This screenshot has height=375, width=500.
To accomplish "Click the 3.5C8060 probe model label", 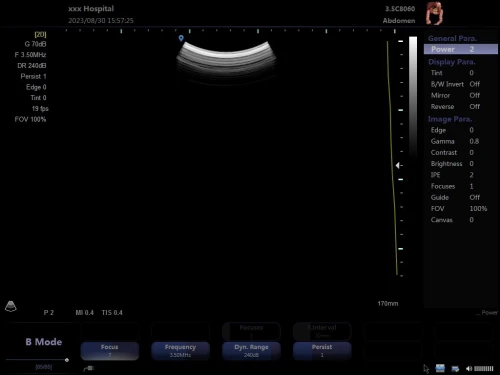I will 400,9.
